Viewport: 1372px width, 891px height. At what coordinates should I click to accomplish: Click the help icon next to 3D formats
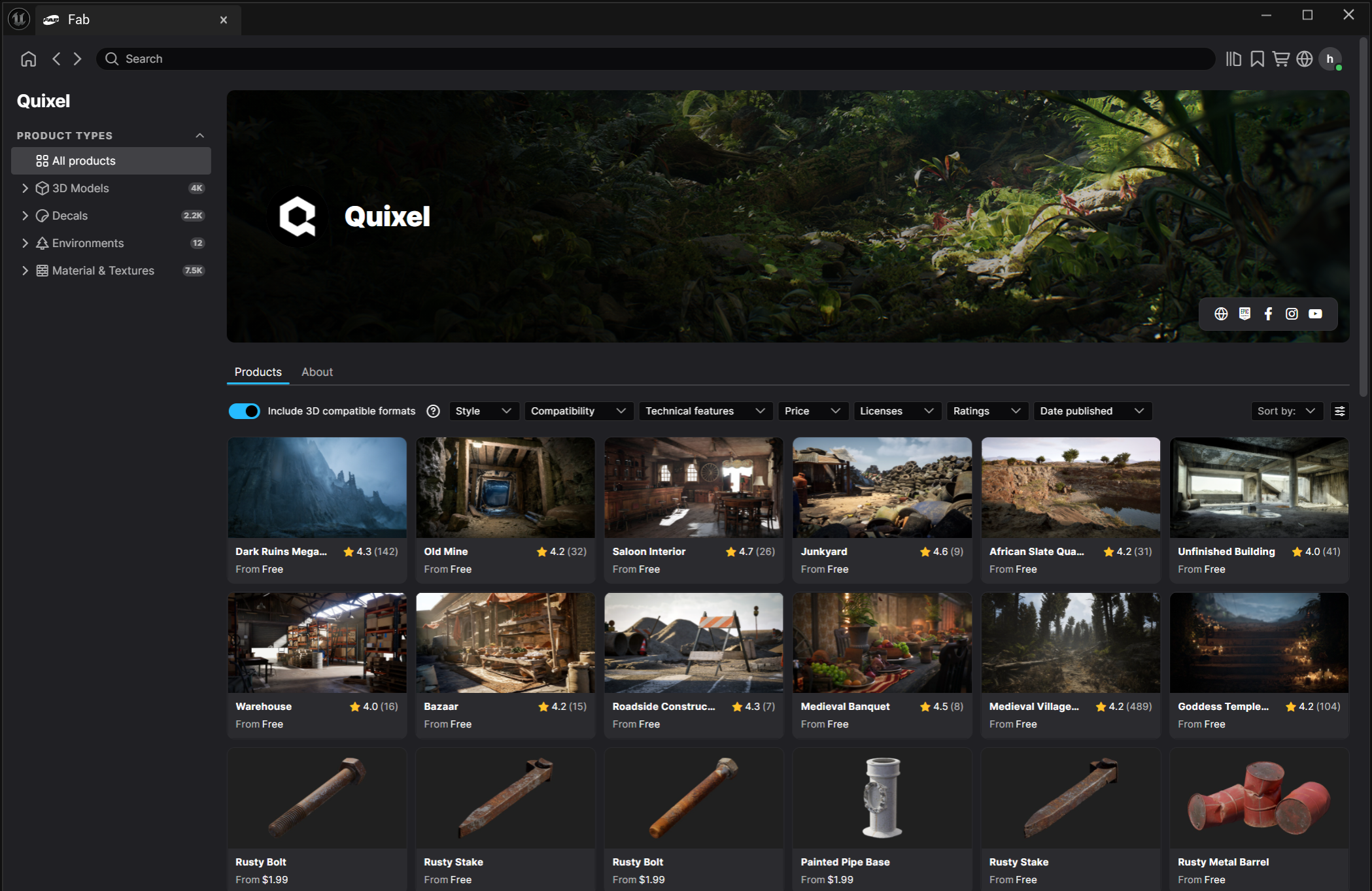click(433, 411)
